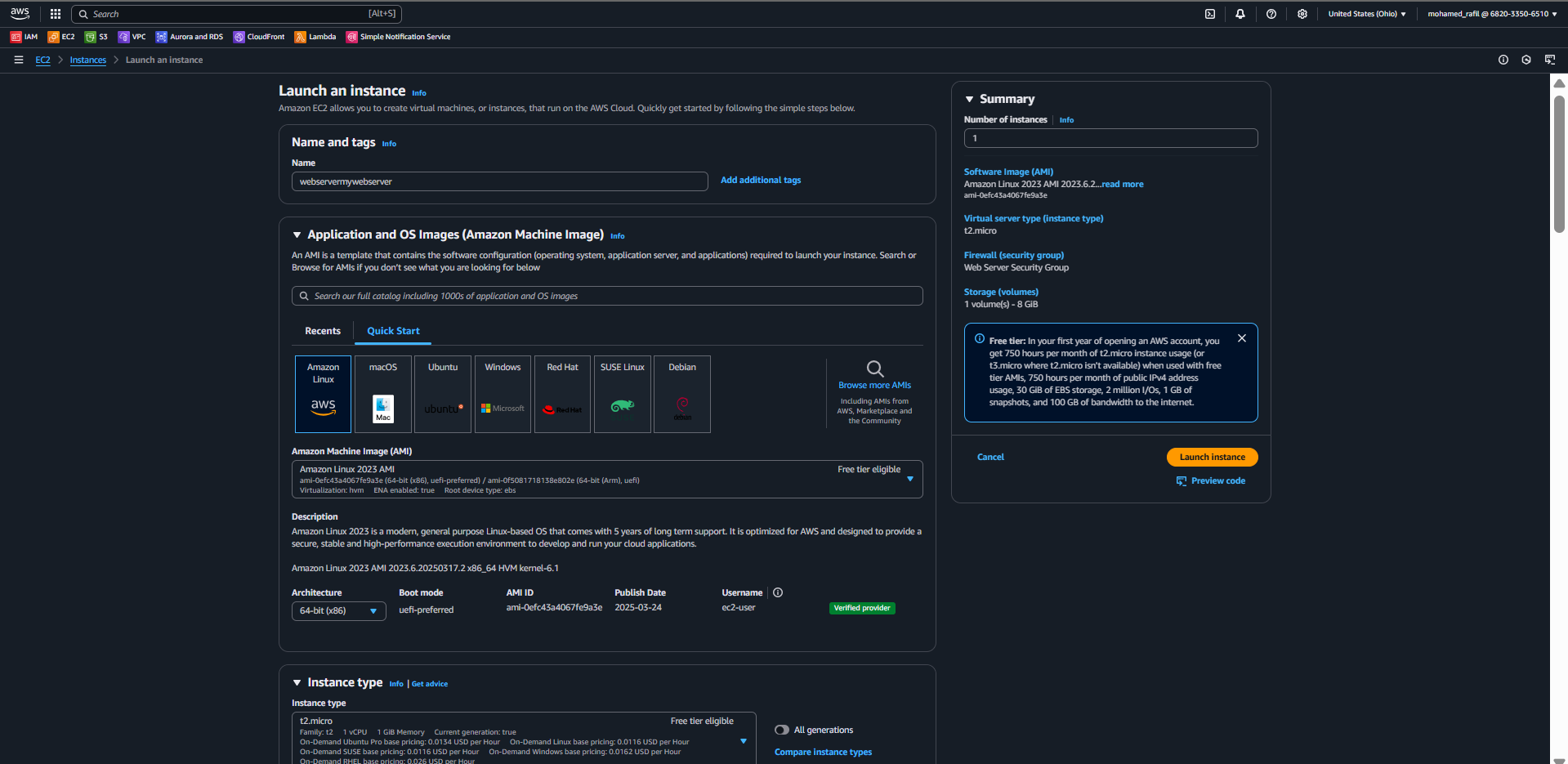The width and height of the screenshot is (1568, 764).
Task: Select the macOS AMI tile
Action: (x=383, y=394)
